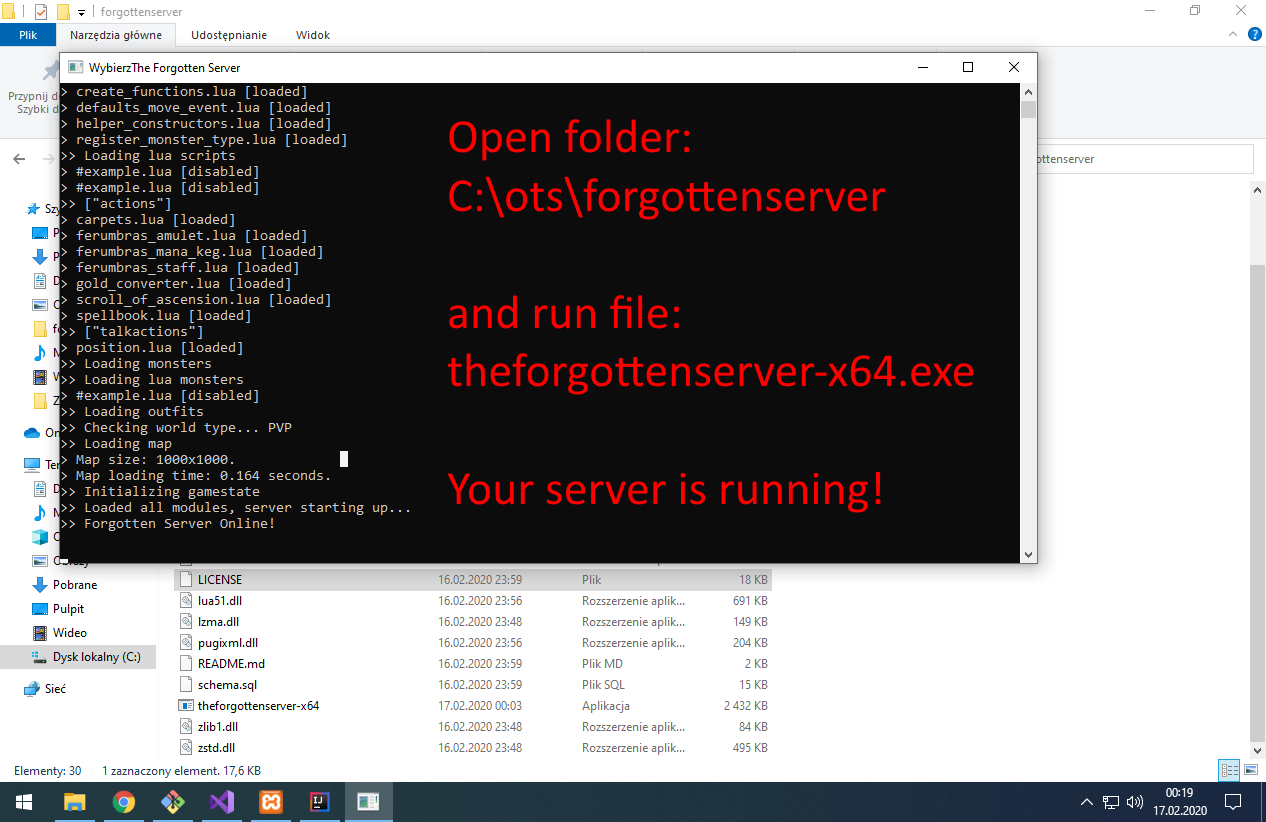Click the new folder quick access icon
Screen dimensions: 1266x822
pyautogui.click(x=62, y=12)
